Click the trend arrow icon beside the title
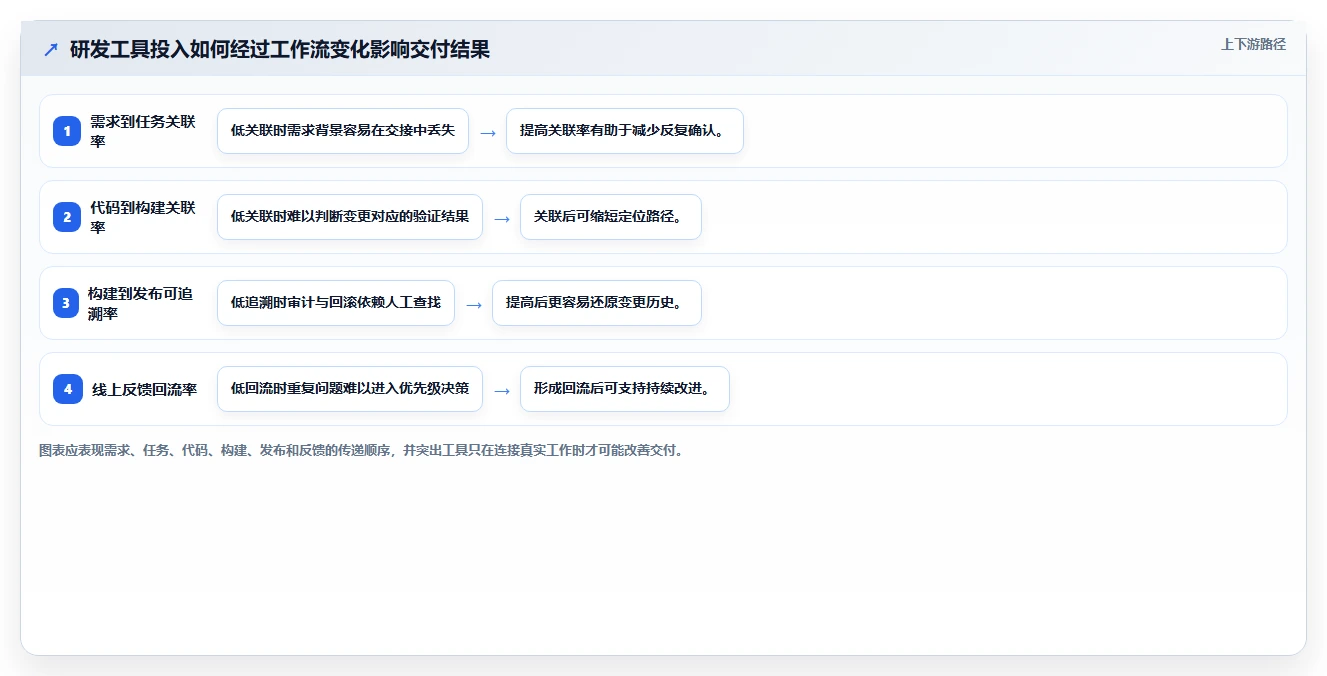 click(51, 49)
